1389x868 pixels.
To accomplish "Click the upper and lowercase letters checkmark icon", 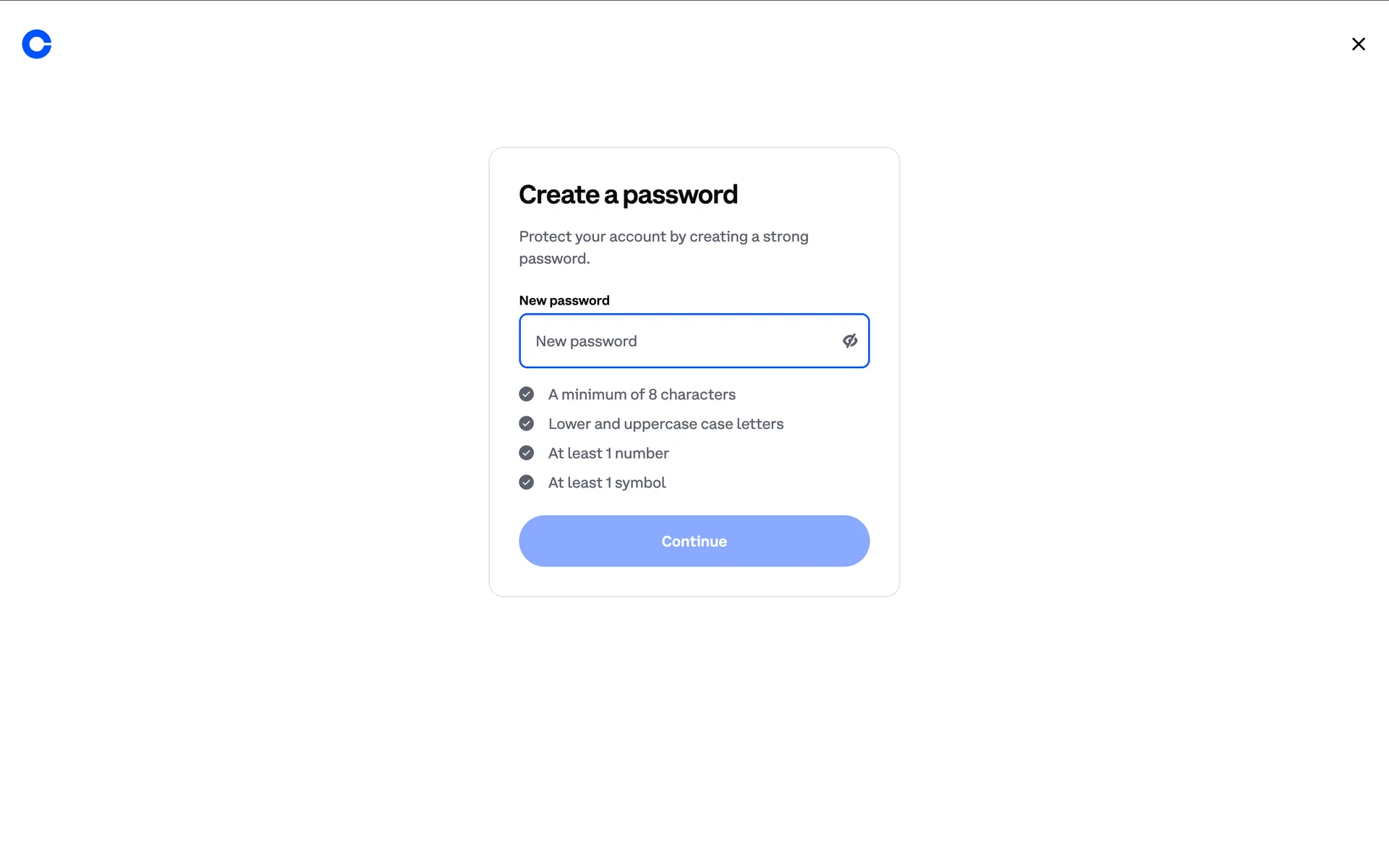I will (x=527, y=424).
